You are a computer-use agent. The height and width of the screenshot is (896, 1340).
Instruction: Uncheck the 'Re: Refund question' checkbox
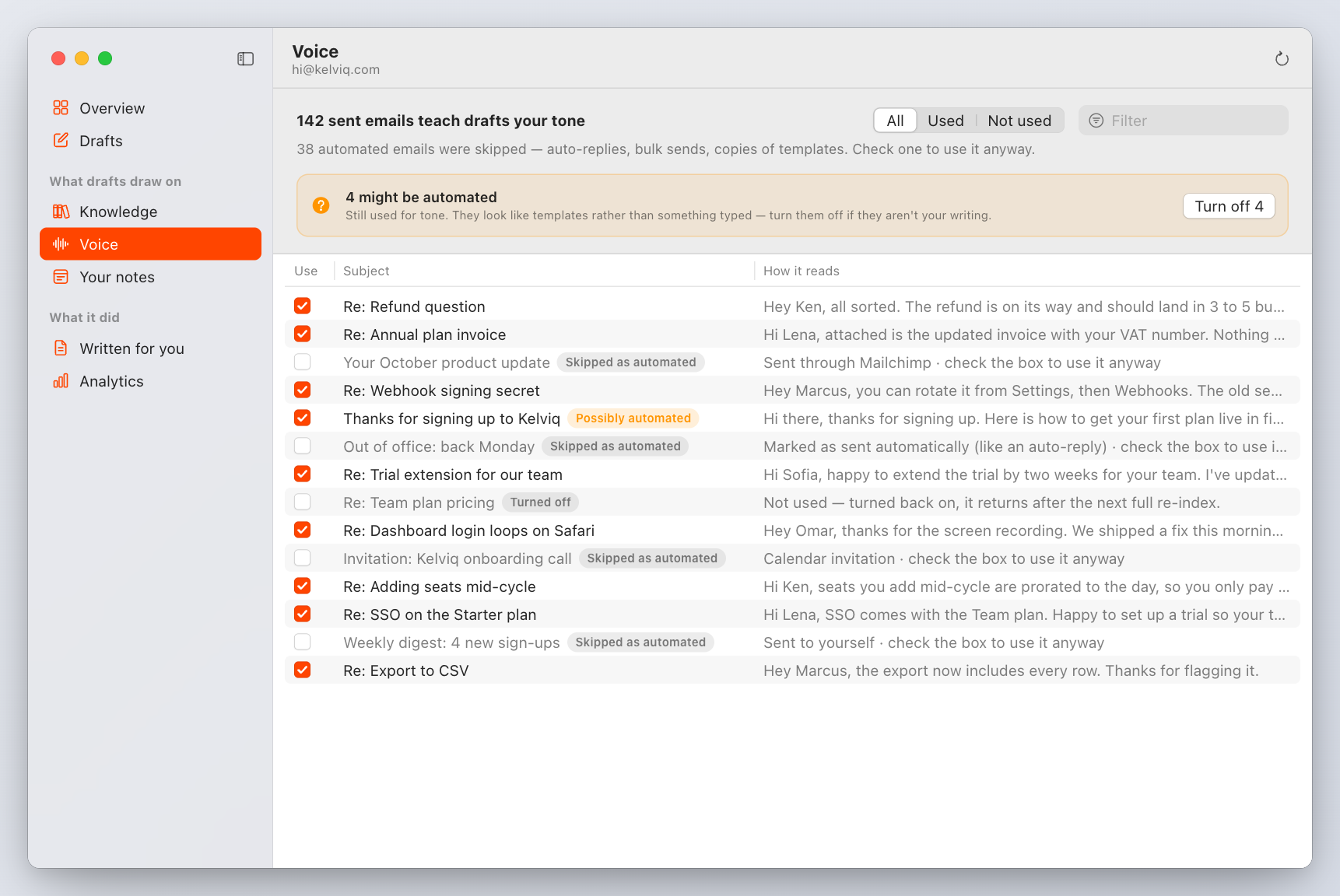pos(303,306)
